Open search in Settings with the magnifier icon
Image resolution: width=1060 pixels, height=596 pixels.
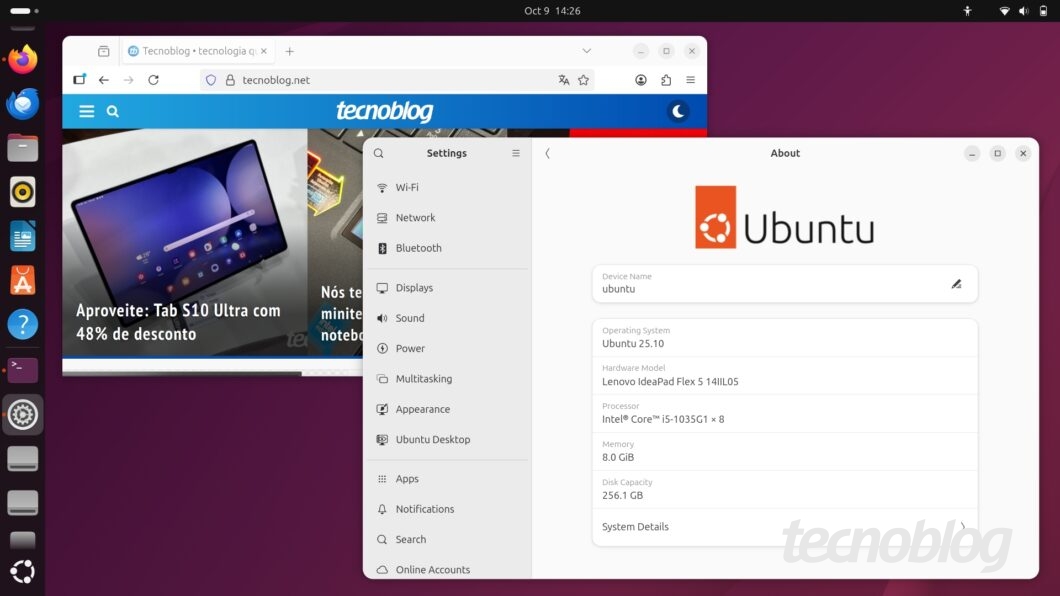pyautogui.click(x=378, y=153)
